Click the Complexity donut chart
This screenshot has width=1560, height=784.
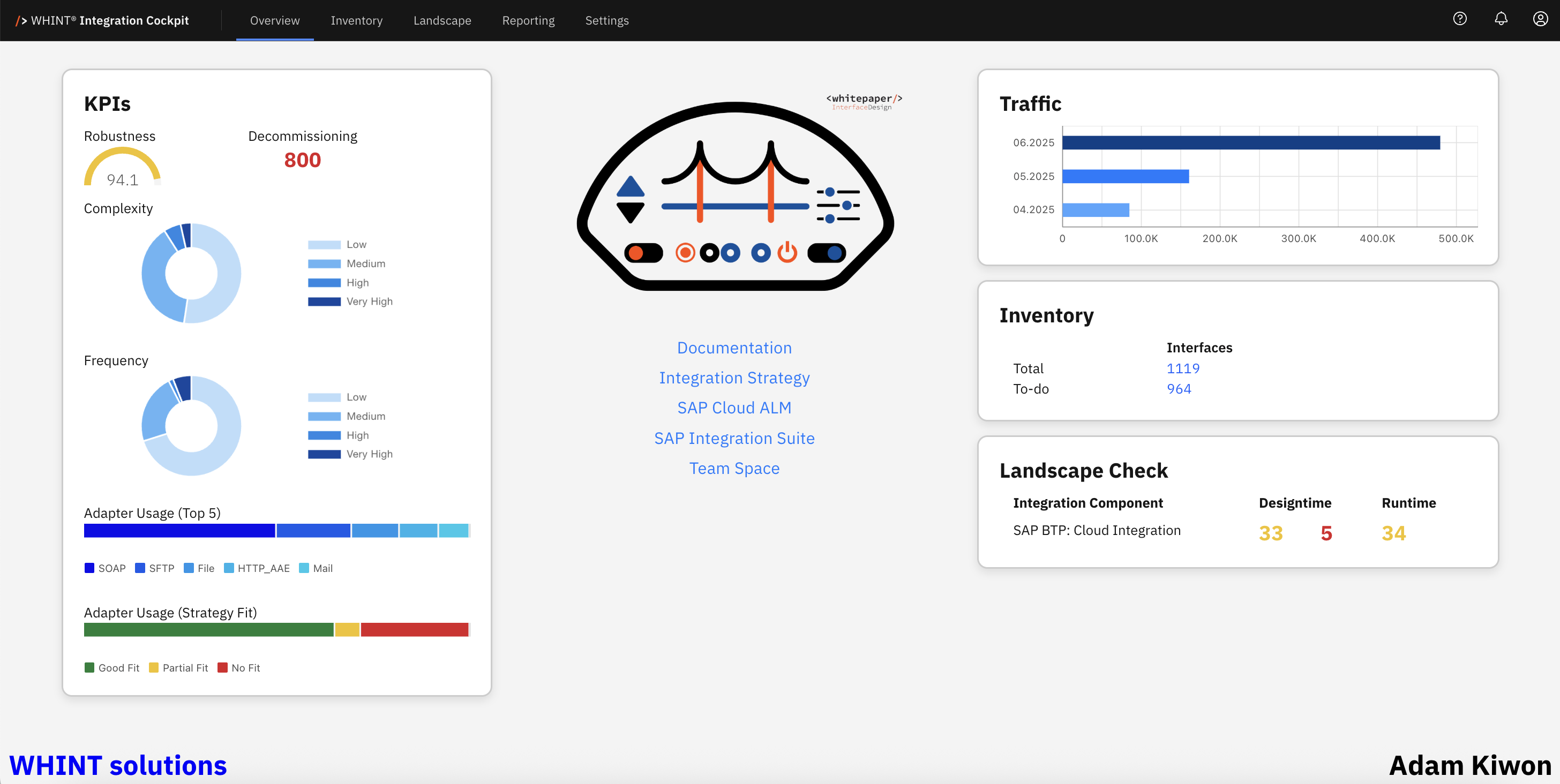tap(191, 273)
